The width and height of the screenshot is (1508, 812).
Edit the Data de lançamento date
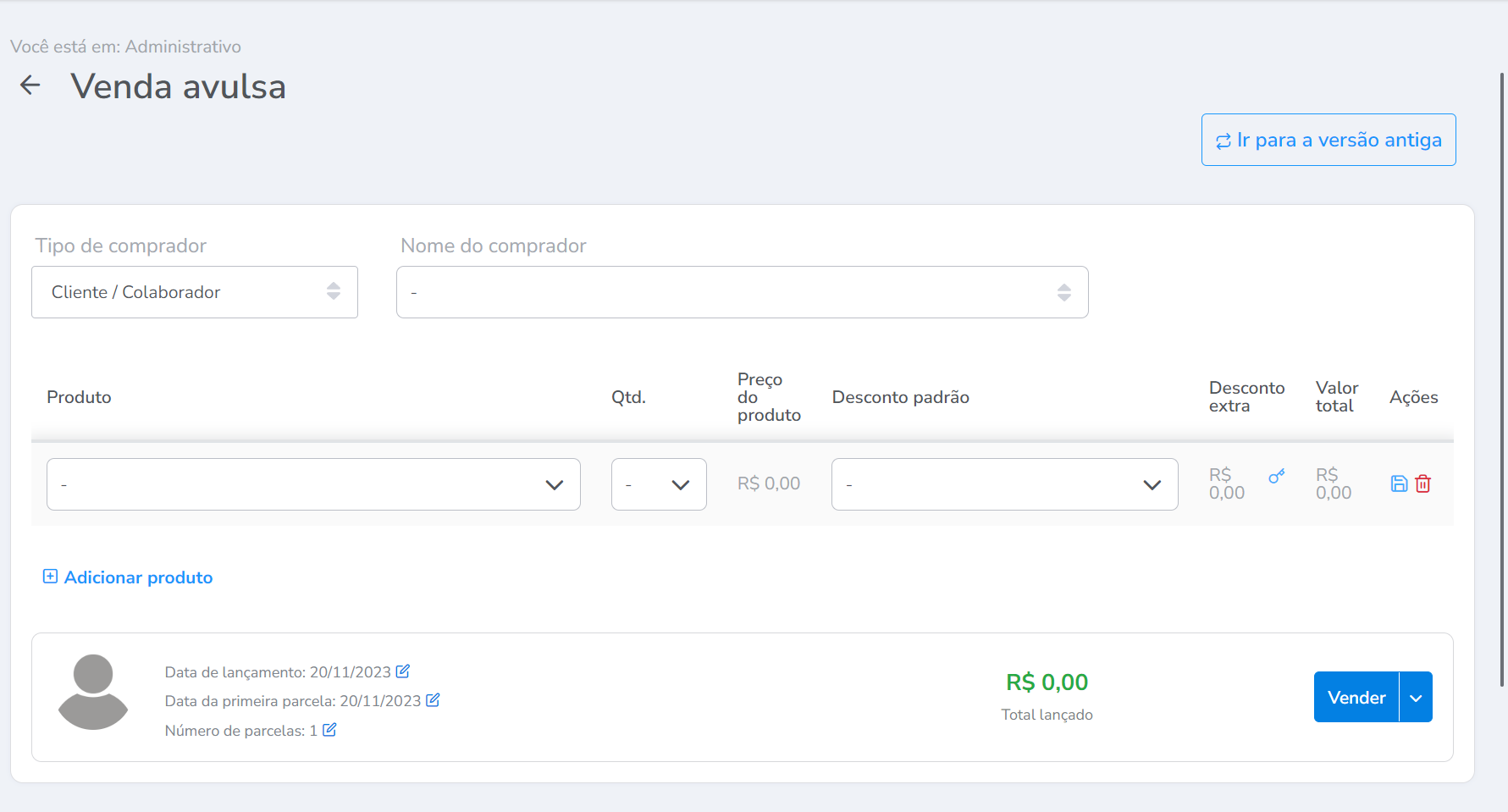pyautogui.click(x=403, y=671)
